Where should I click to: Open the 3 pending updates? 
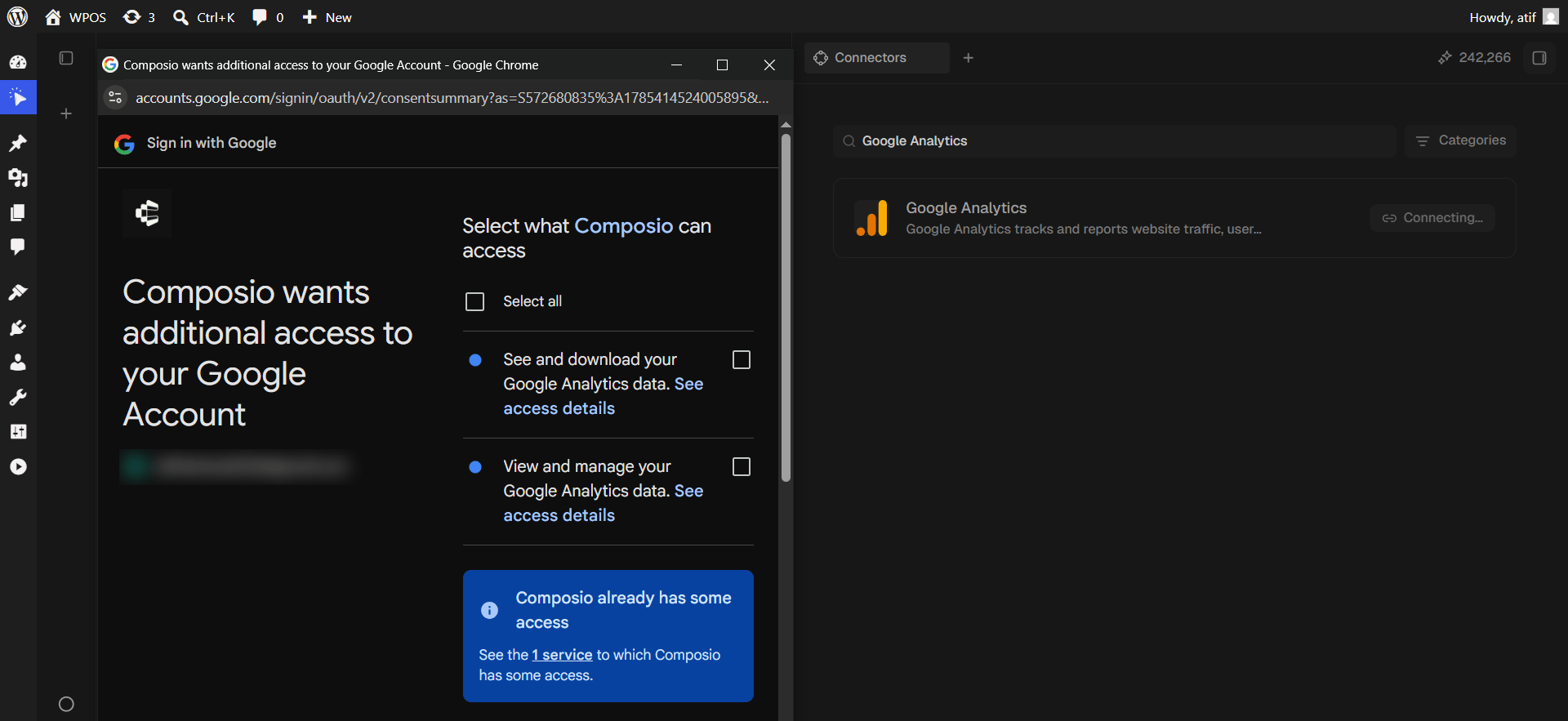click(139, 17)
